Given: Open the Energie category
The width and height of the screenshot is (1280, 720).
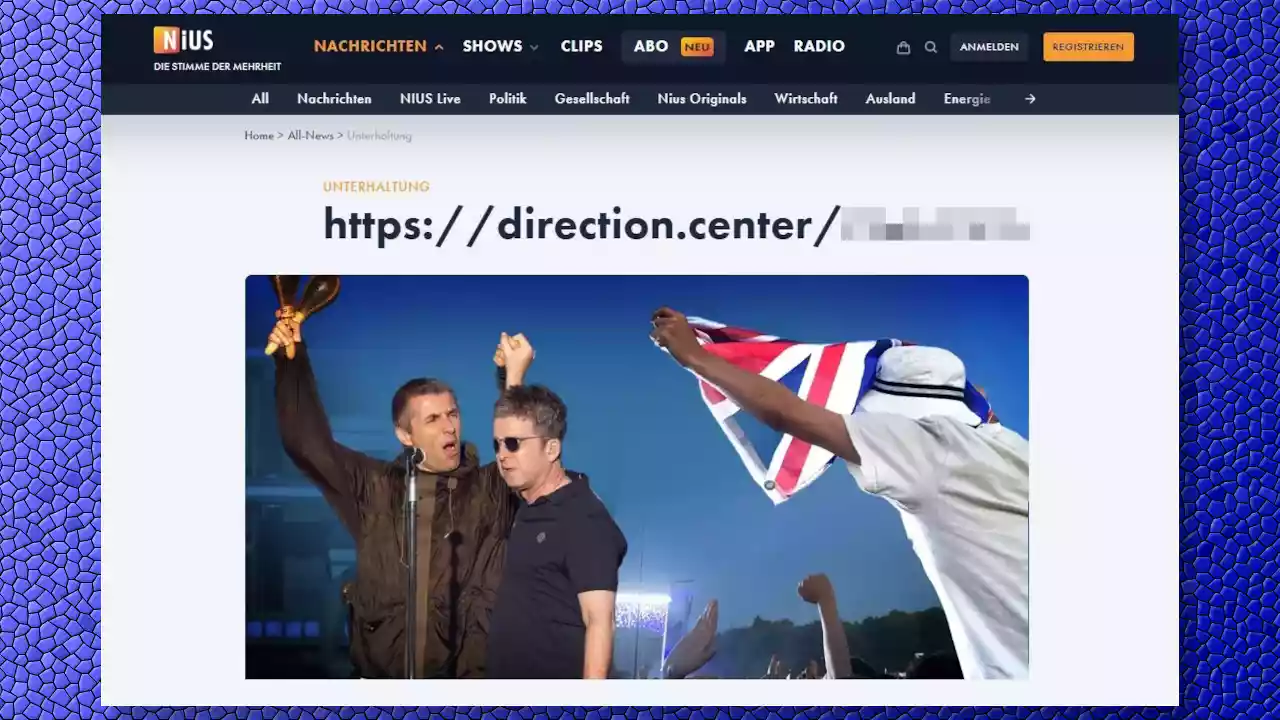Looking at the screenshot, I should (967, 99).
